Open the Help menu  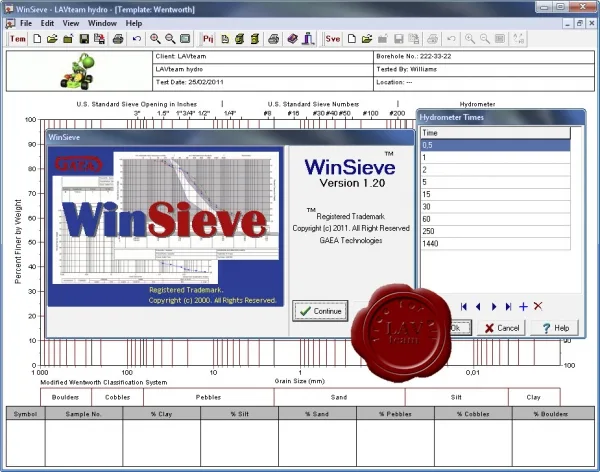(134, 23)
